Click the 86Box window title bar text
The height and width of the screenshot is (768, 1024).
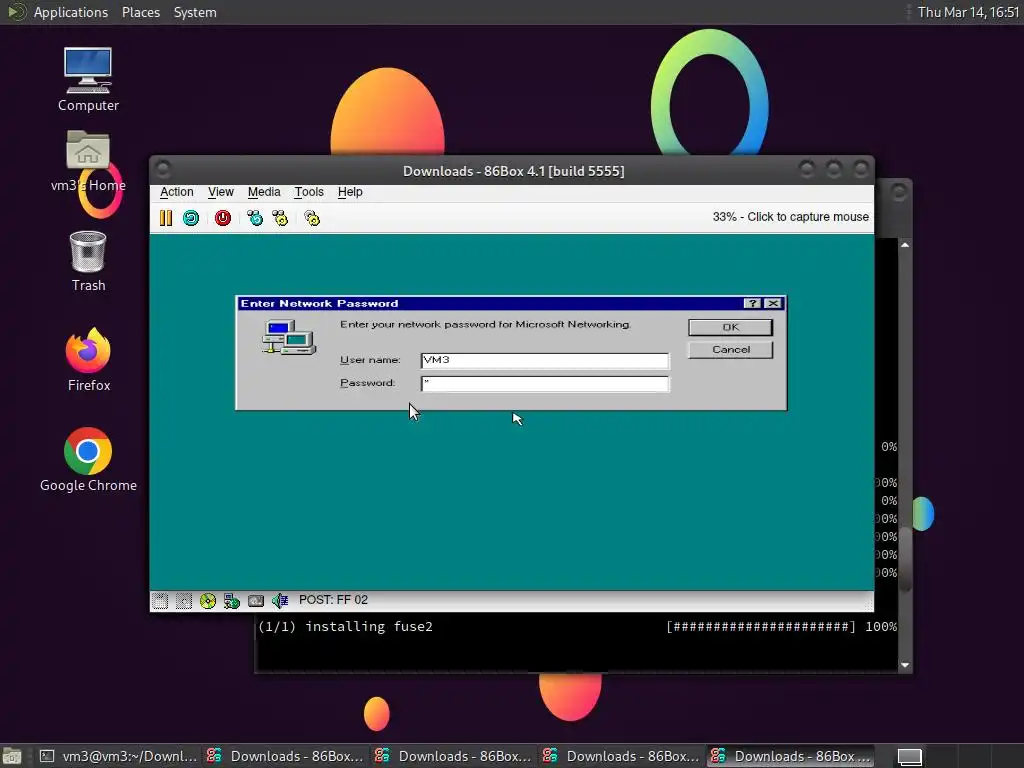point(513,171)
